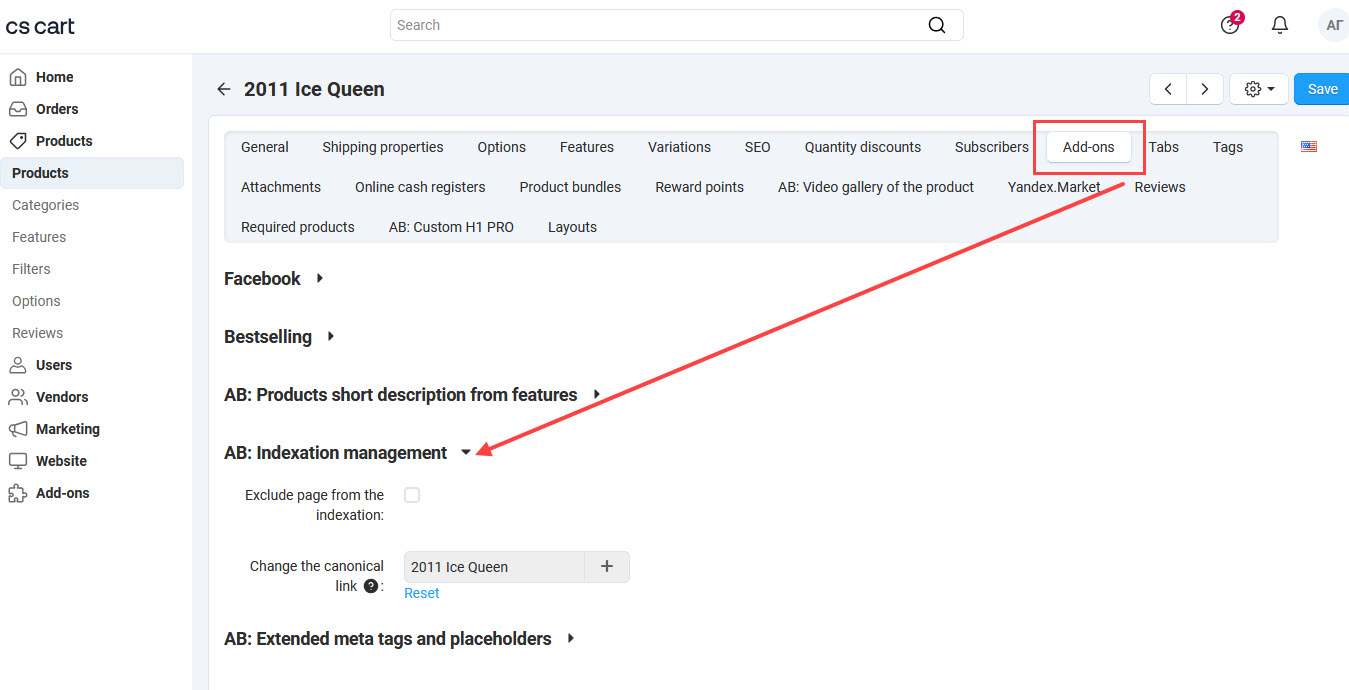The height and width of the screenshot is (690, 1349).
Task: Open the Add-ons puzzle icon in the sidebar
Action: tap(20, 492)
